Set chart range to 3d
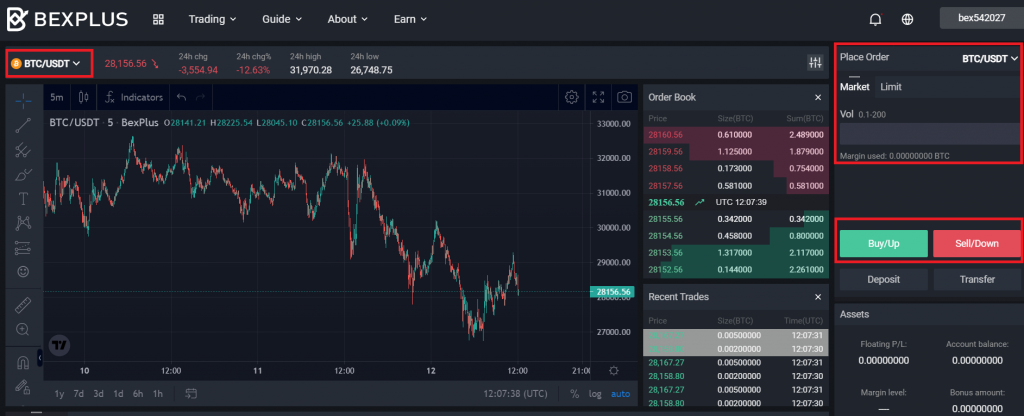This screenshot has width=1024, height=416. point(99,394)
